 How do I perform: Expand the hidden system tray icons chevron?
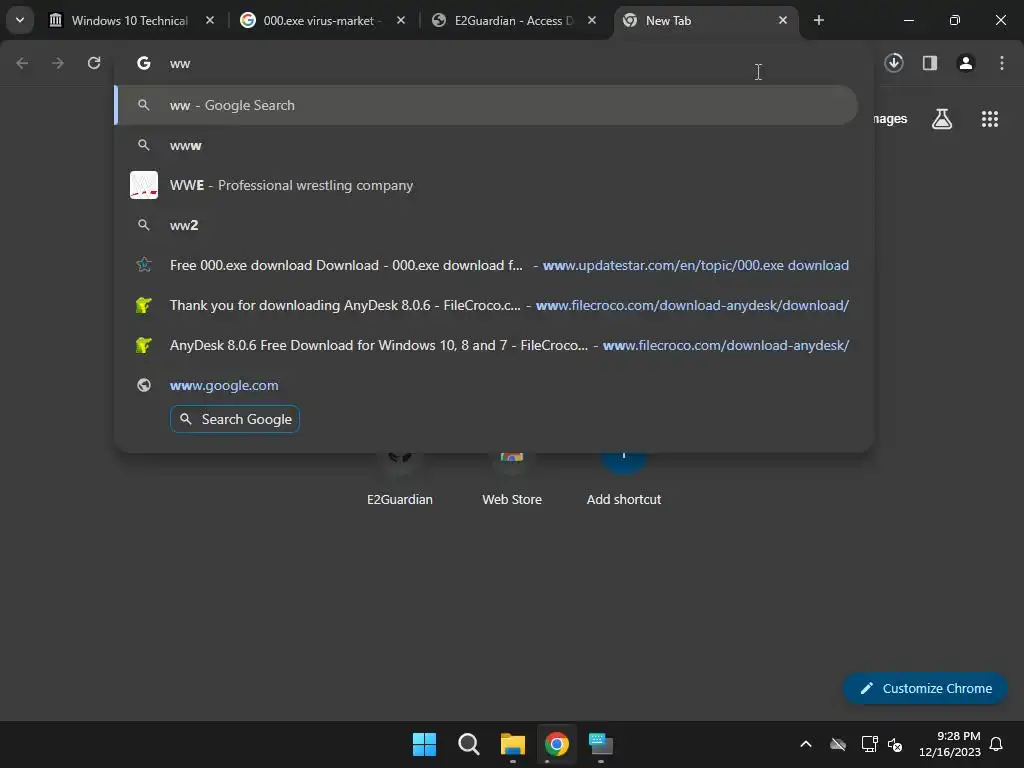click(806, 744)
